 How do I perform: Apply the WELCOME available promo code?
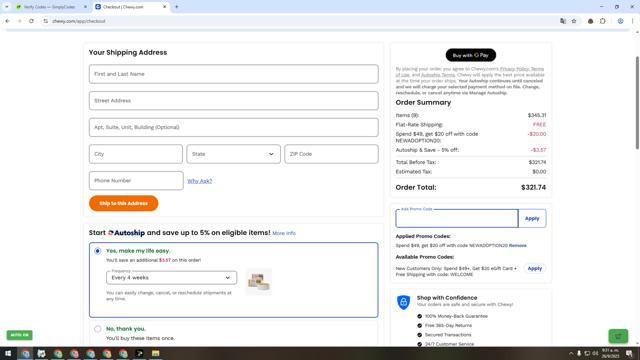535,269
